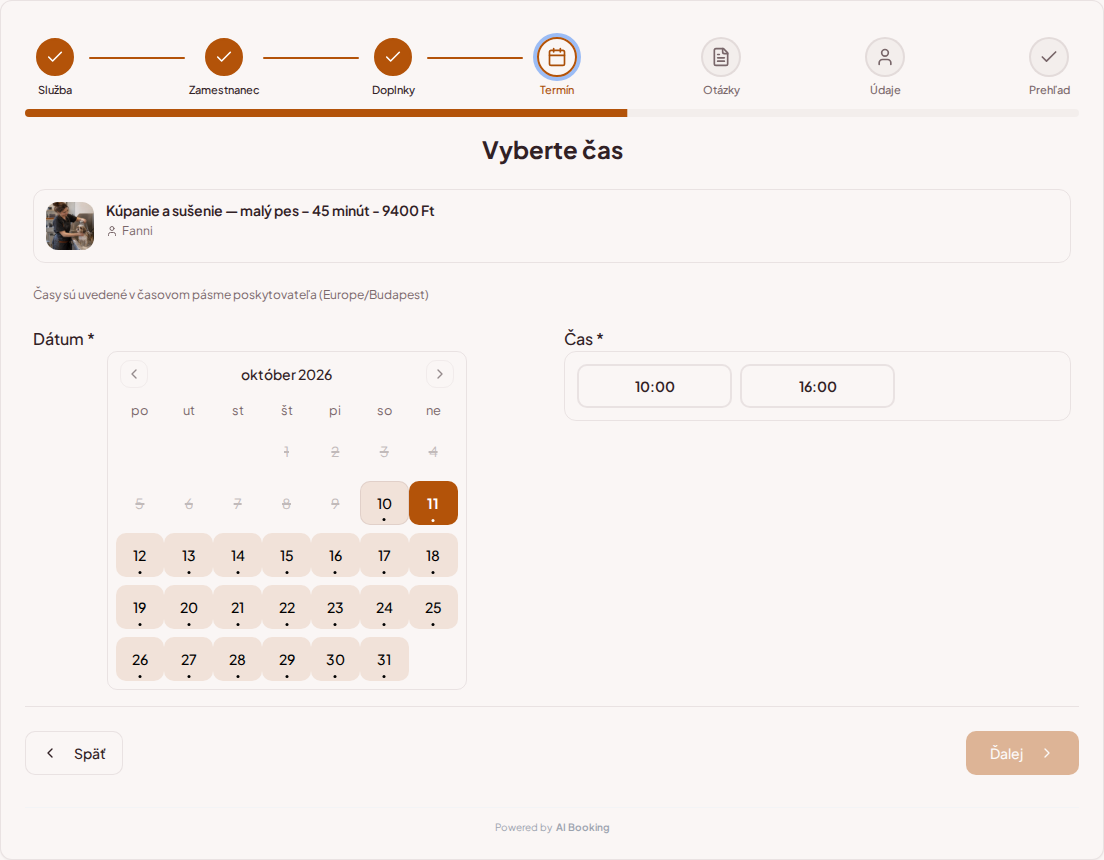Click the Späť back button
The height and width of the screenshot is (860, 1104).
74,753
